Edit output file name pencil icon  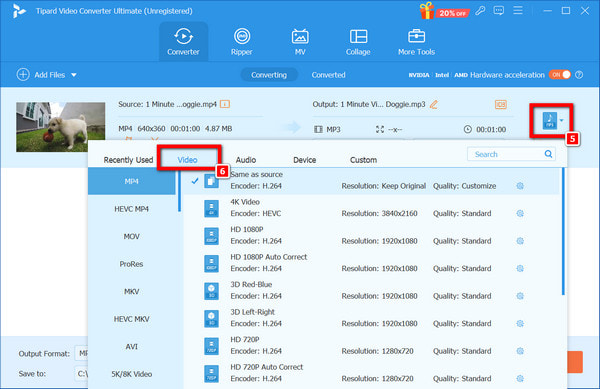434,104
